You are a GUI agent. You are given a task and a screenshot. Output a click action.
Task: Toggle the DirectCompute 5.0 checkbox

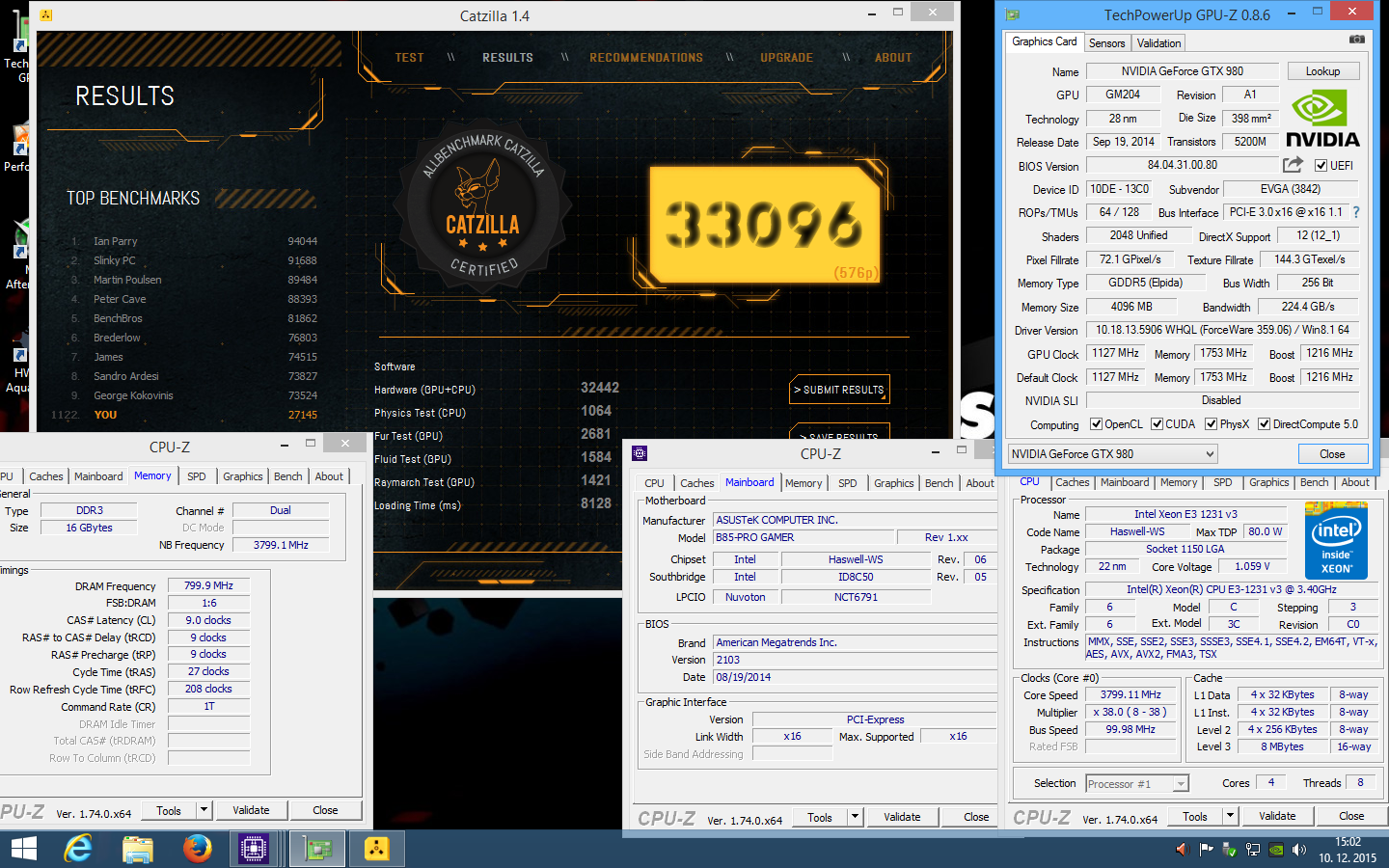(1264, 424)
